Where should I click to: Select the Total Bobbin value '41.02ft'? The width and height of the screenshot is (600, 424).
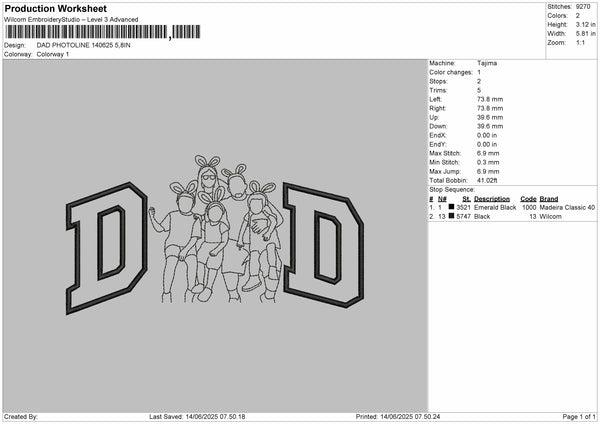487,180
